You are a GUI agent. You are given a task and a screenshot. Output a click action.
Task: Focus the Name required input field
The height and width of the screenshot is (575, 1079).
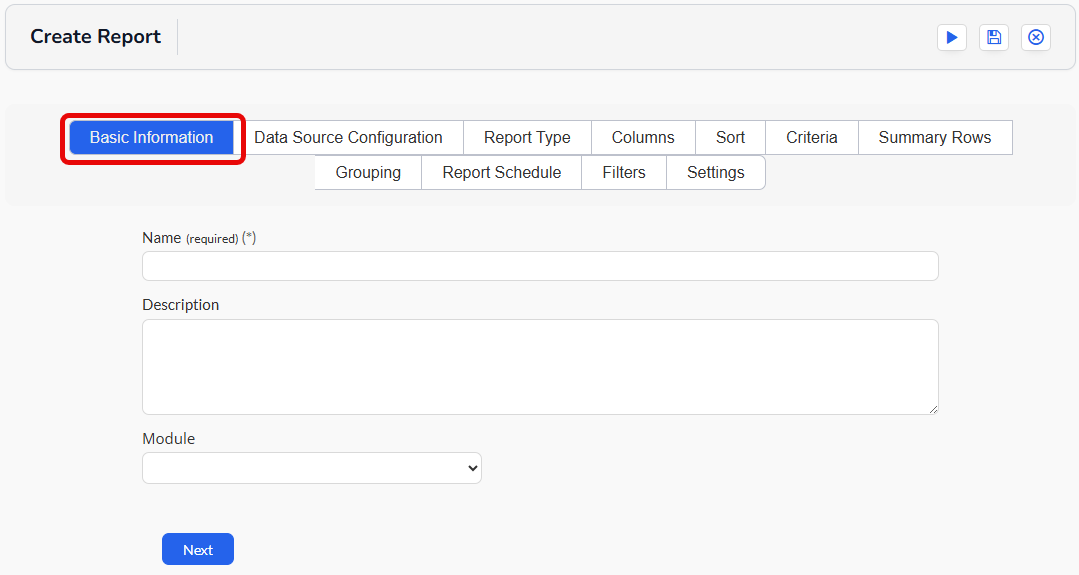540,266
